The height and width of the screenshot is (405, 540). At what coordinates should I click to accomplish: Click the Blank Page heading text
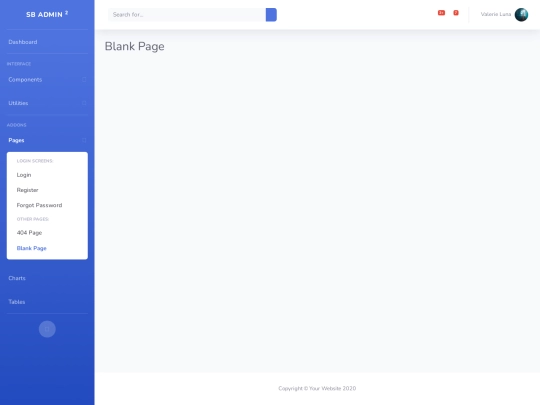[x=135, y=46]
